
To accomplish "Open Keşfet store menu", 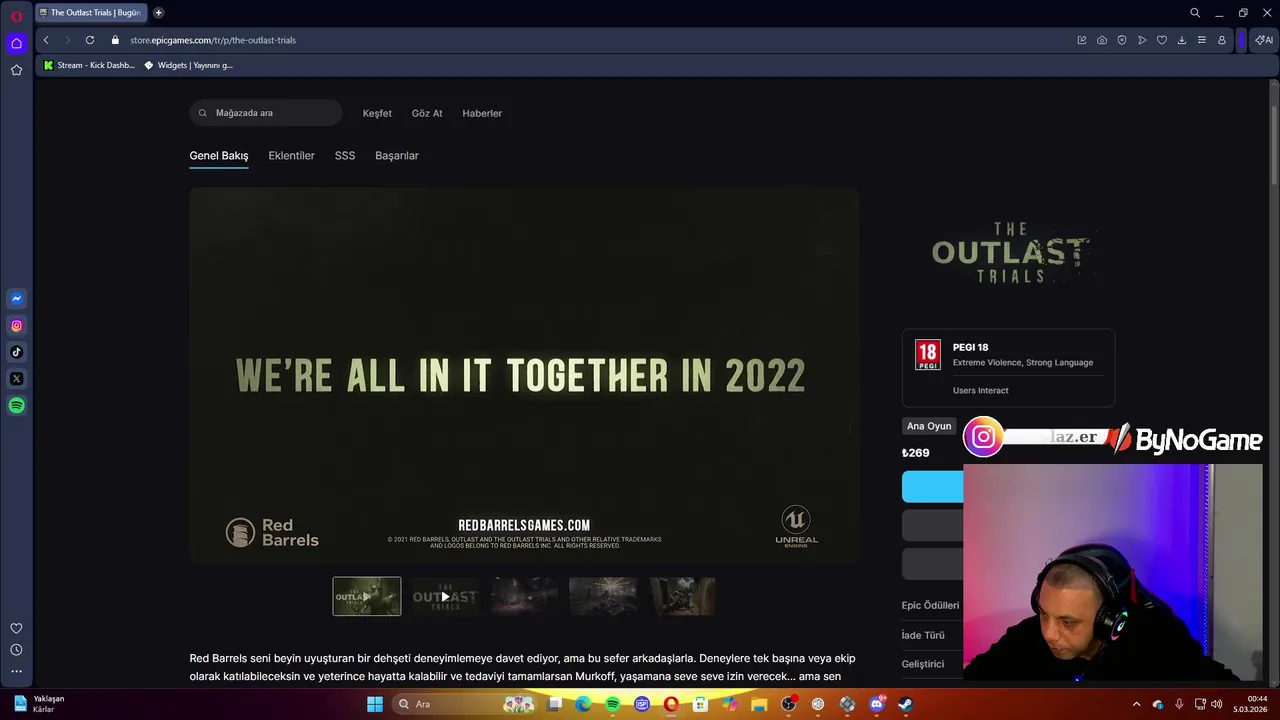I will coord(377,113).
